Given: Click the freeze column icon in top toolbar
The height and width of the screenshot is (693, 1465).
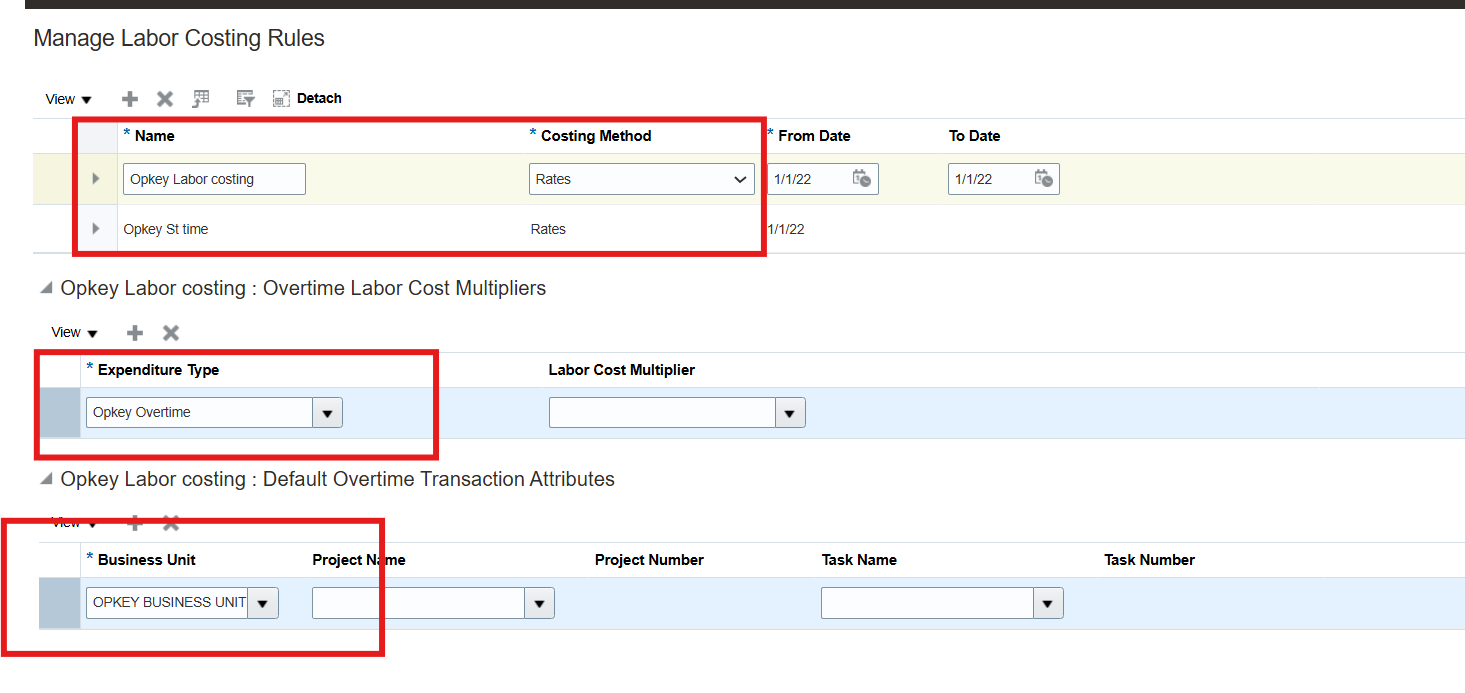Looking at the screenshot, I should click(x=201, y=98).
